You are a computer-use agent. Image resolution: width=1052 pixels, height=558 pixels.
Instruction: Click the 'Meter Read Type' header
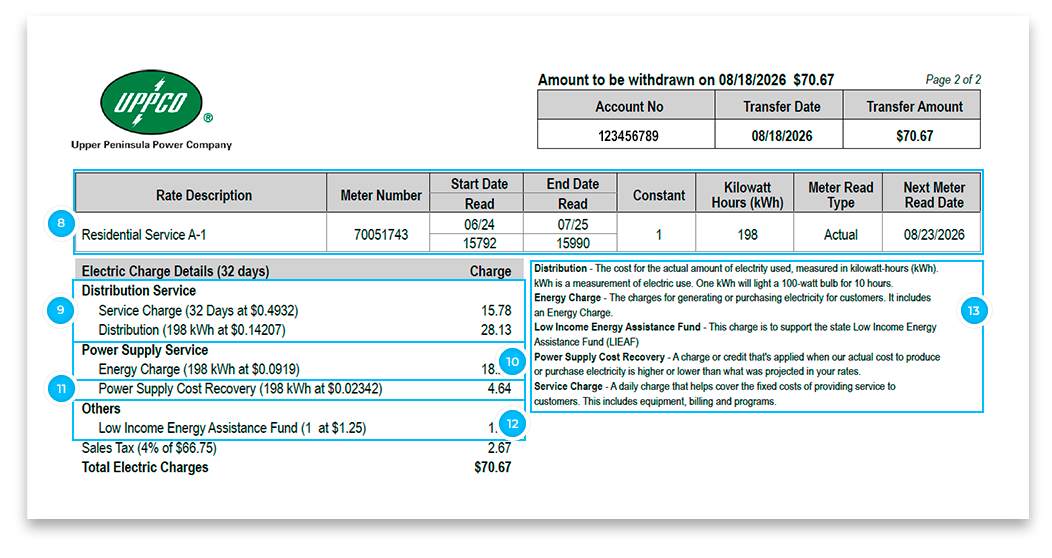[x=841, y=195]
